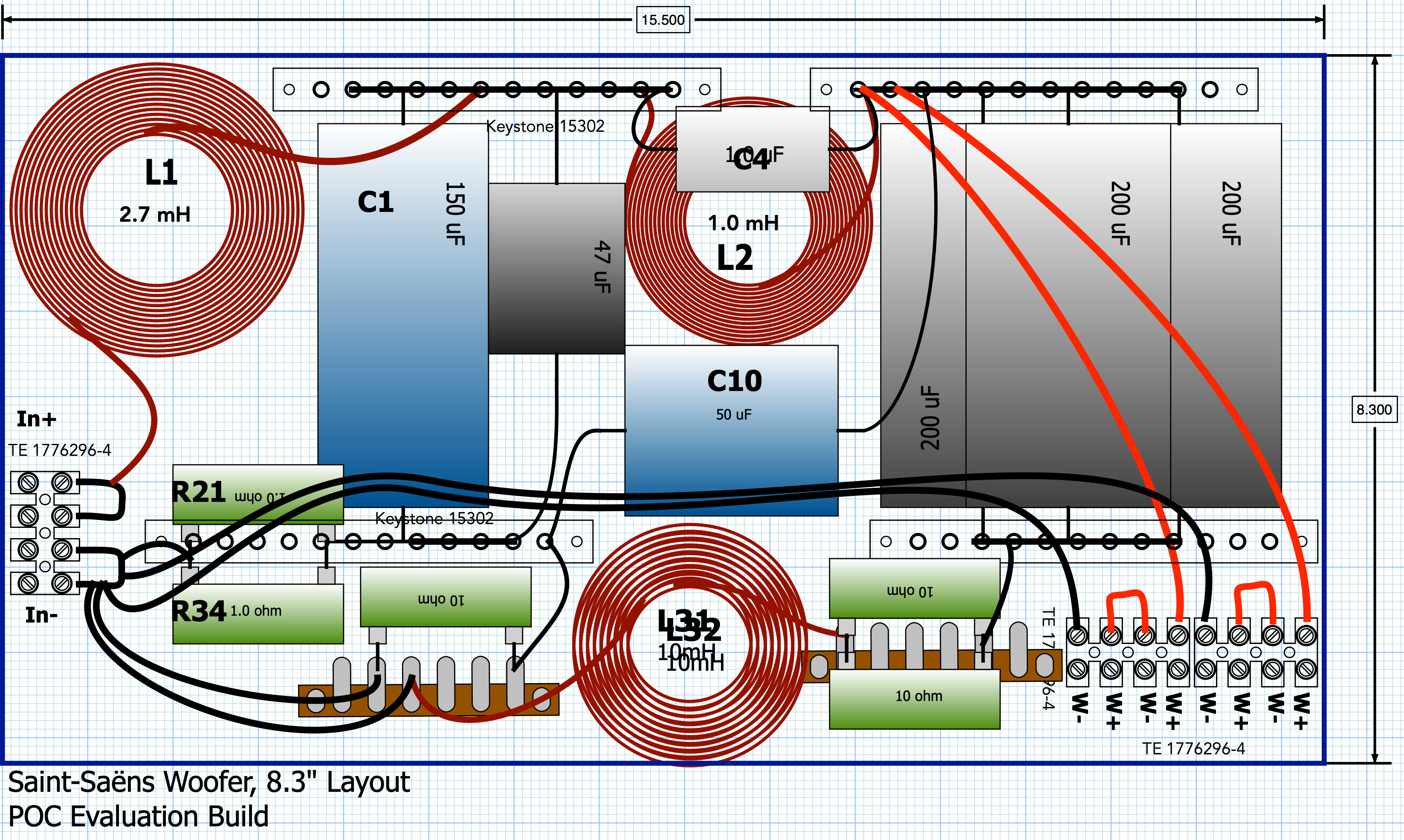The height and width of the screenshot is (840, 1404).
Task: Select the L2 inductor label
Action: click(735, 258)
